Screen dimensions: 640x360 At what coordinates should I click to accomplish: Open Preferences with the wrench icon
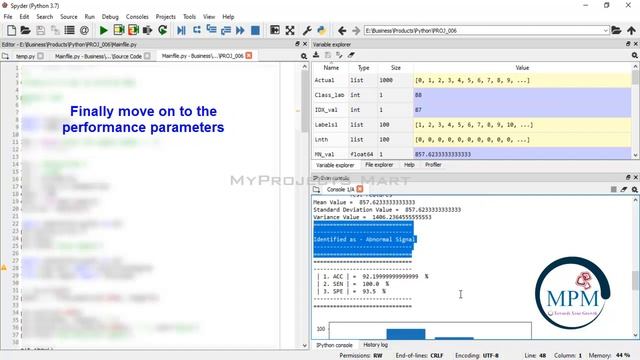[307, 30]
